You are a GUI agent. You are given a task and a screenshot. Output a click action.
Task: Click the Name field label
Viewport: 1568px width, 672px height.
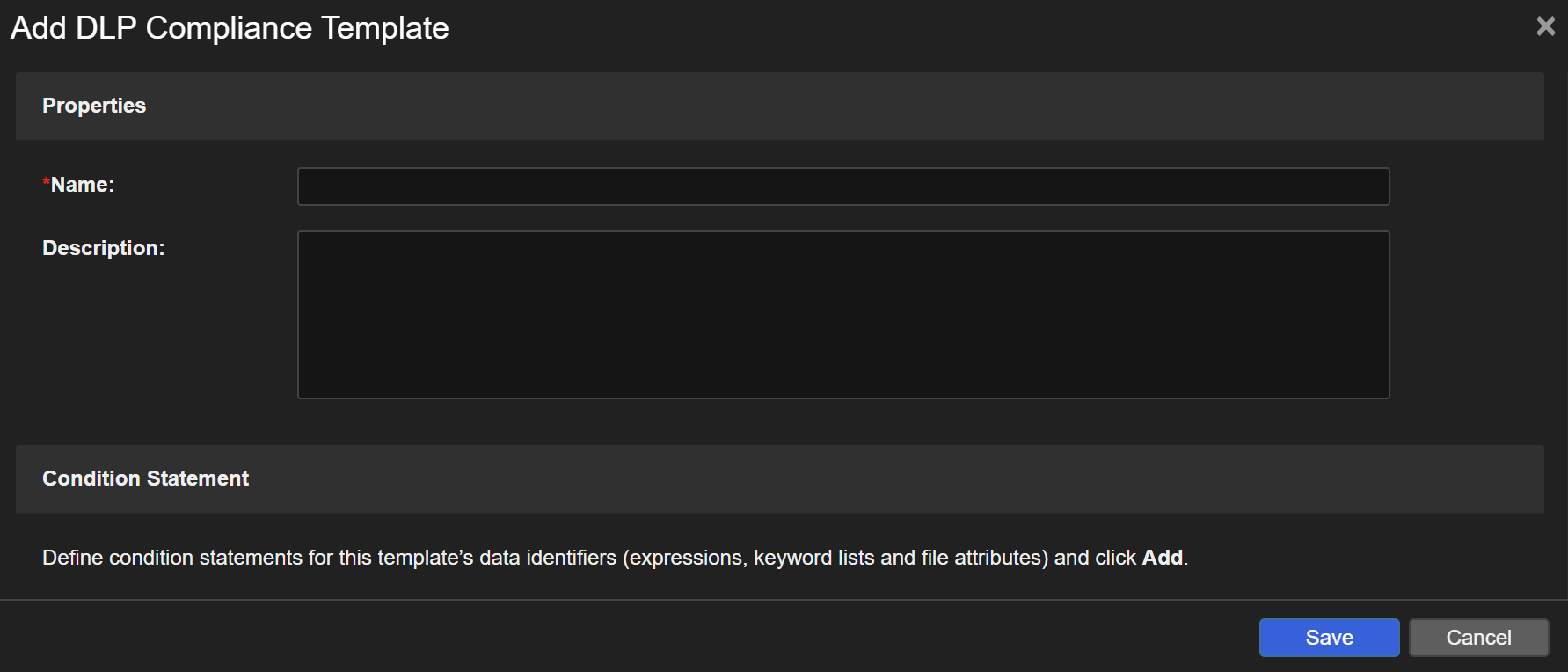pos(83,185)
